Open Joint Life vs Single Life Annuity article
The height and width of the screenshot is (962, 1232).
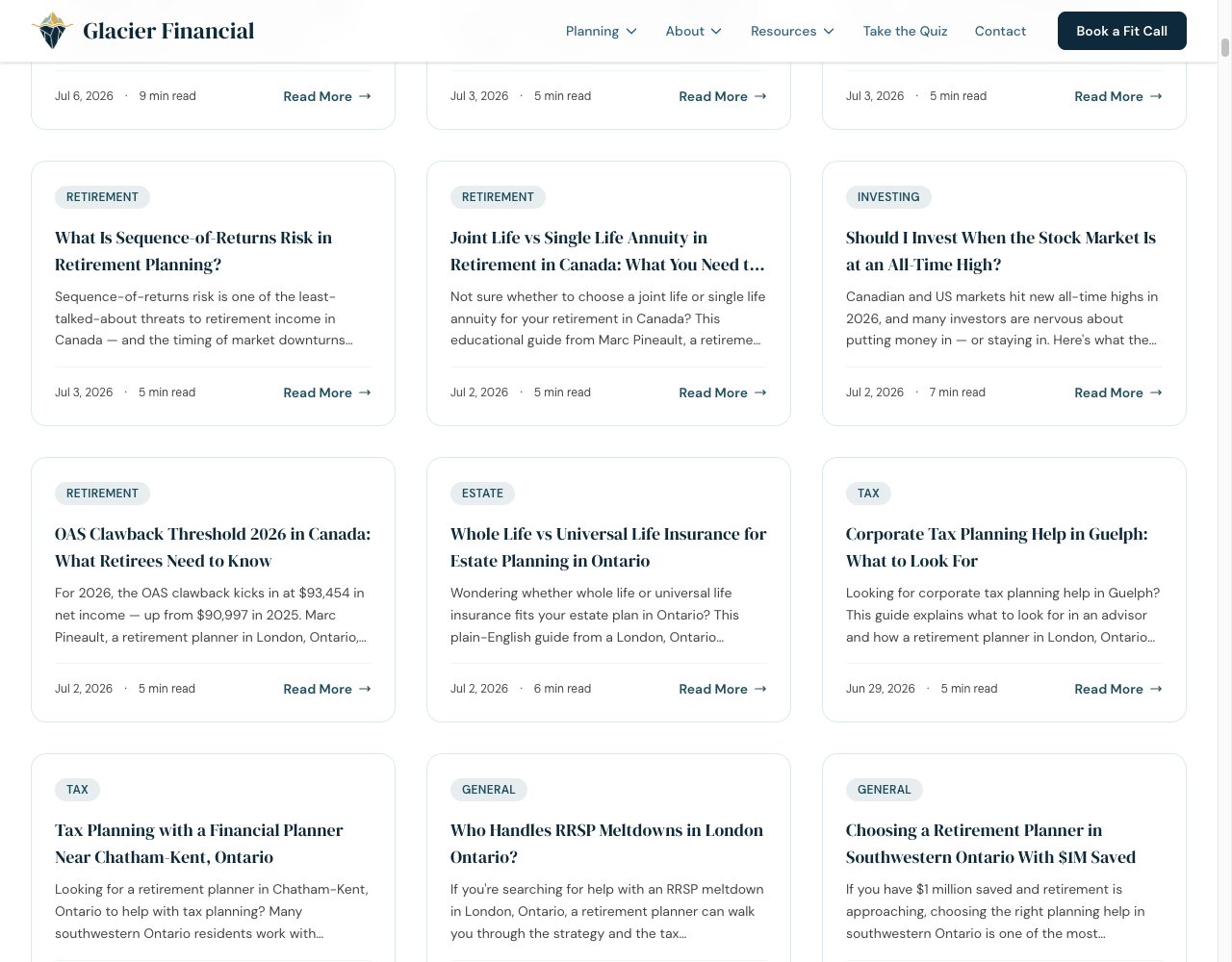coord(607,251)
